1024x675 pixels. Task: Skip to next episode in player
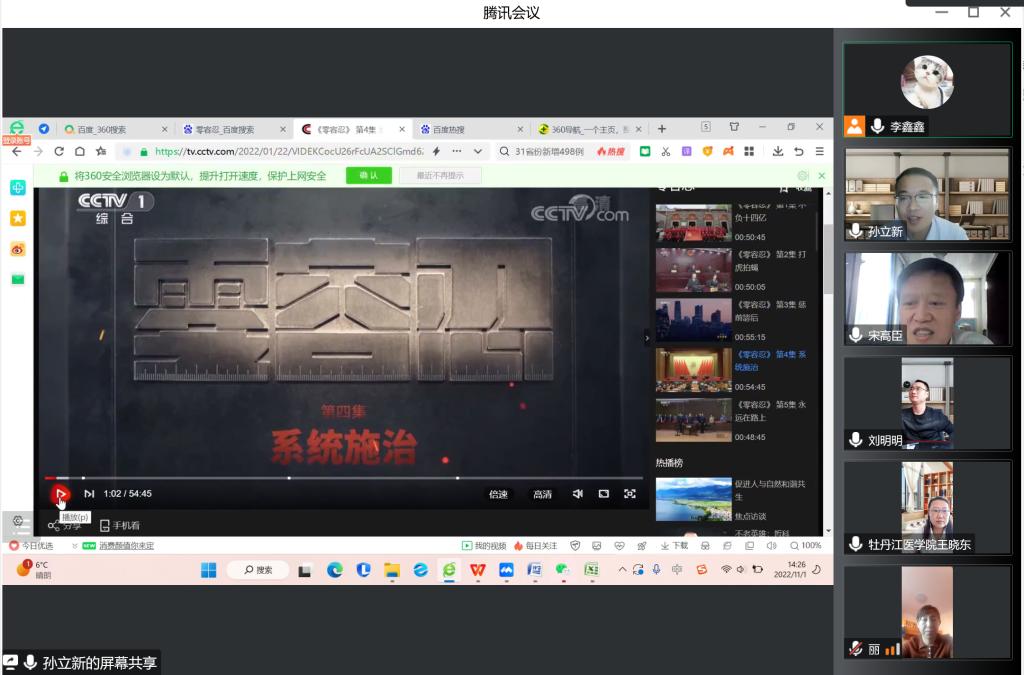pyautogui.click(x=89, y=494)
